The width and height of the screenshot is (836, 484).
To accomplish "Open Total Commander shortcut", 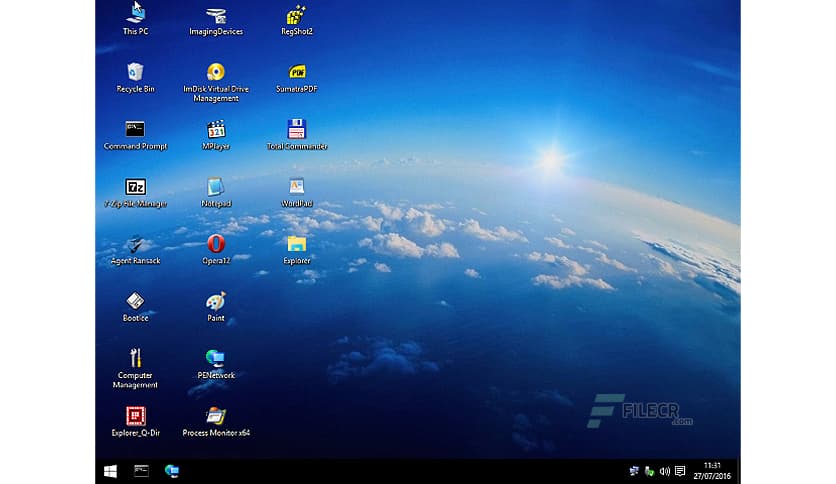I will click(x=296, y=135).
